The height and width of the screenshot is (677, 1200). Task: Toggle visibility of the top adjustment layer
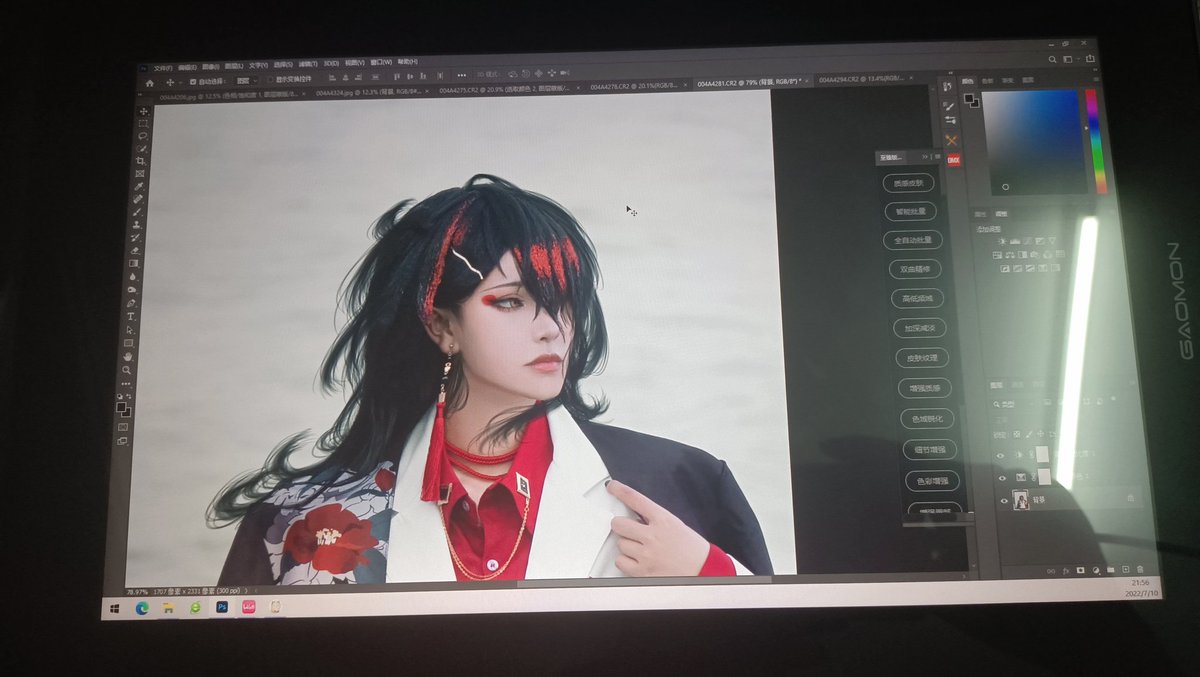click(x=1000, y=455)
